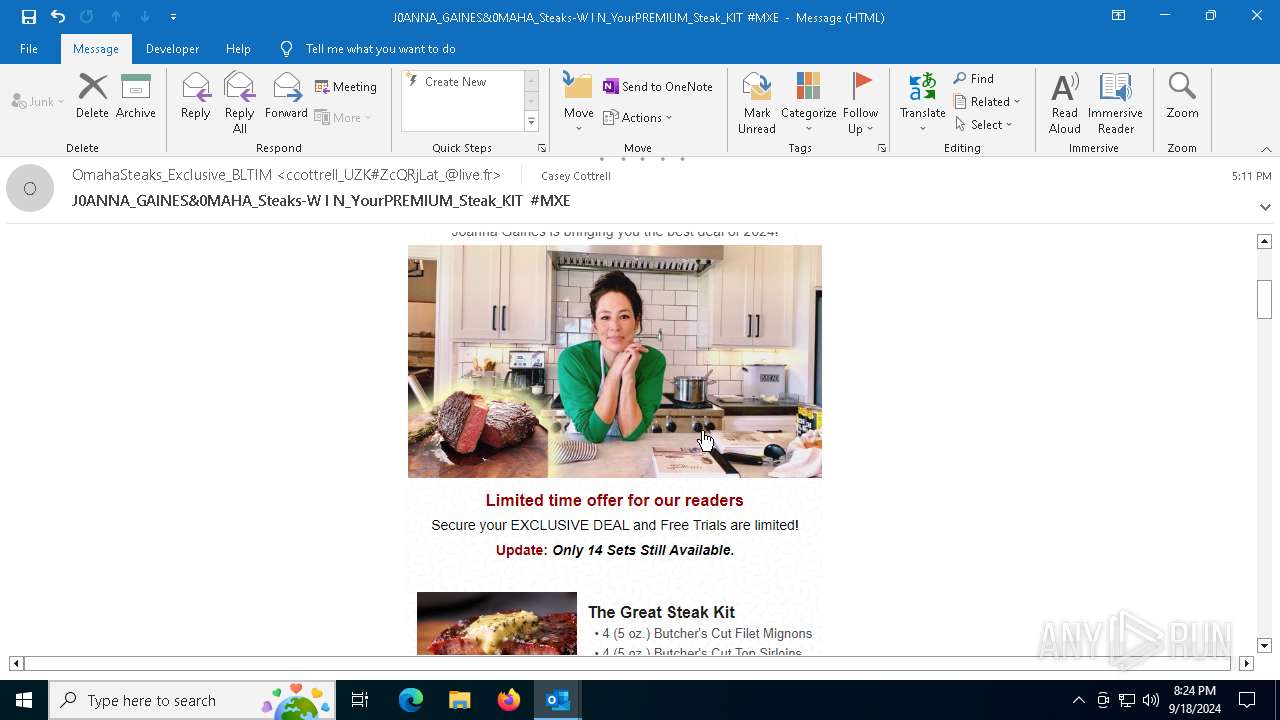Launch Immersive Reader
The width and height of the screenshot is (1280, 720).
click(x=1115, y=103)
